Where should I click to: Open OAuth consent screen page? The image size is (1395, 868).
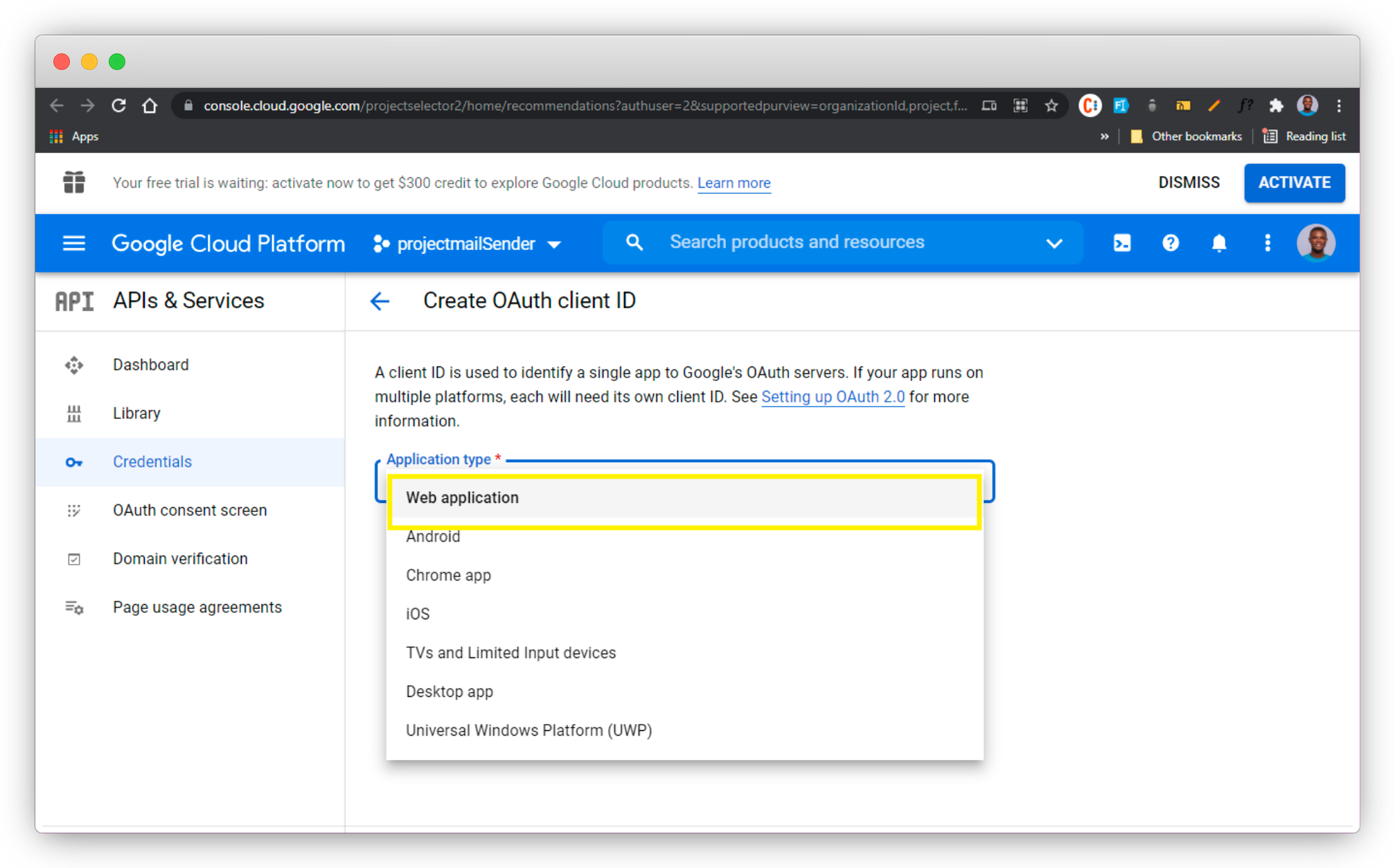click(190, 511)
